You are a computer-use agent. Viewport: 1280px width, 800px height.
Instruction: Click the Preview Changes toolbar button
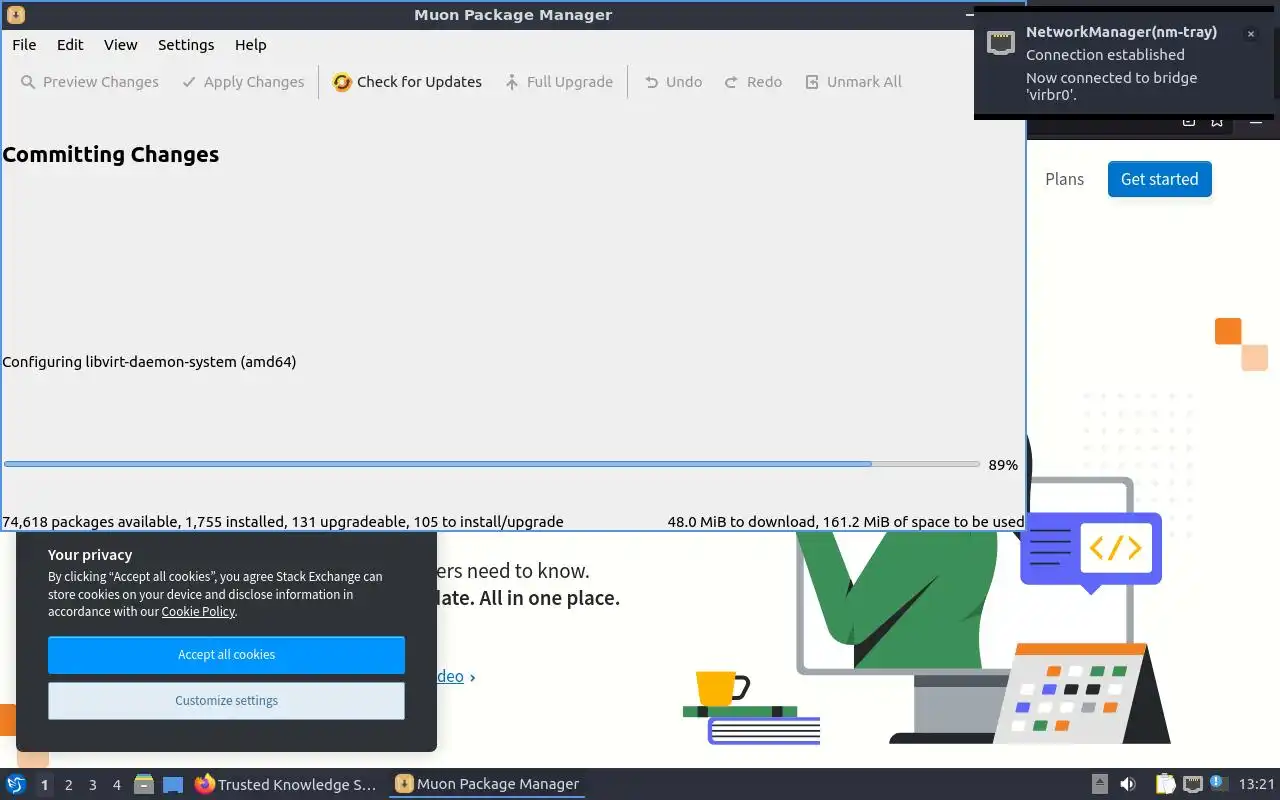(x=90, y=82)
